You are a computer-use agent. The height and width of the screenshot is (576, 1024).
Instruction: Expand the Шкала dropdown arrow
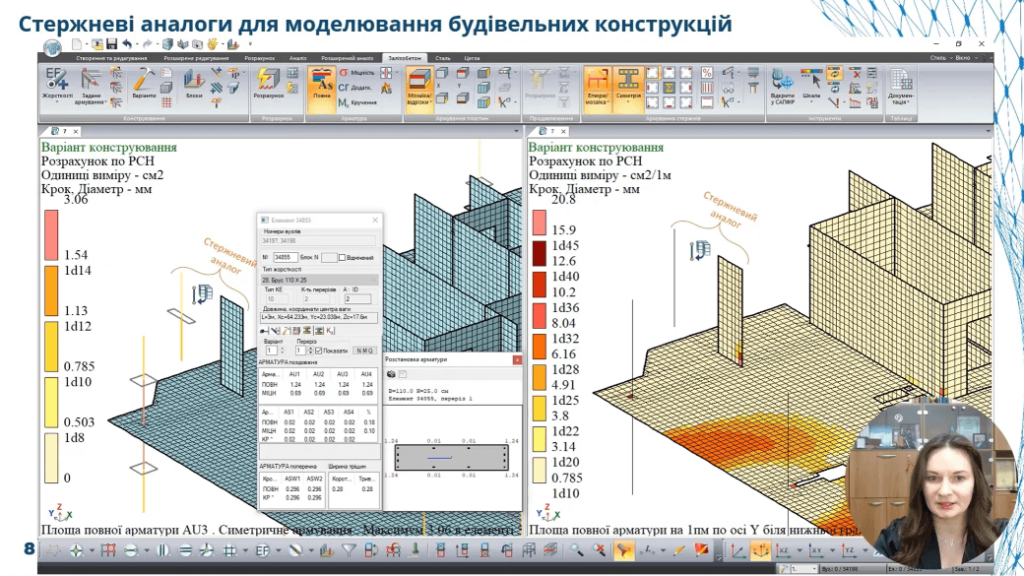click(810, 103)
